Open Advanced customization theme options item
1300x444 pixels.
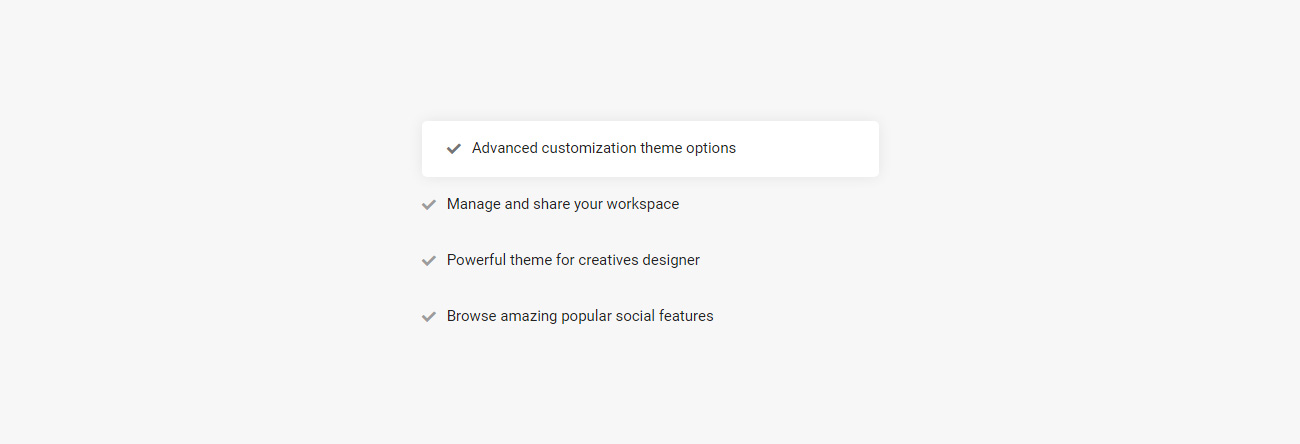(x=603, y=148)
